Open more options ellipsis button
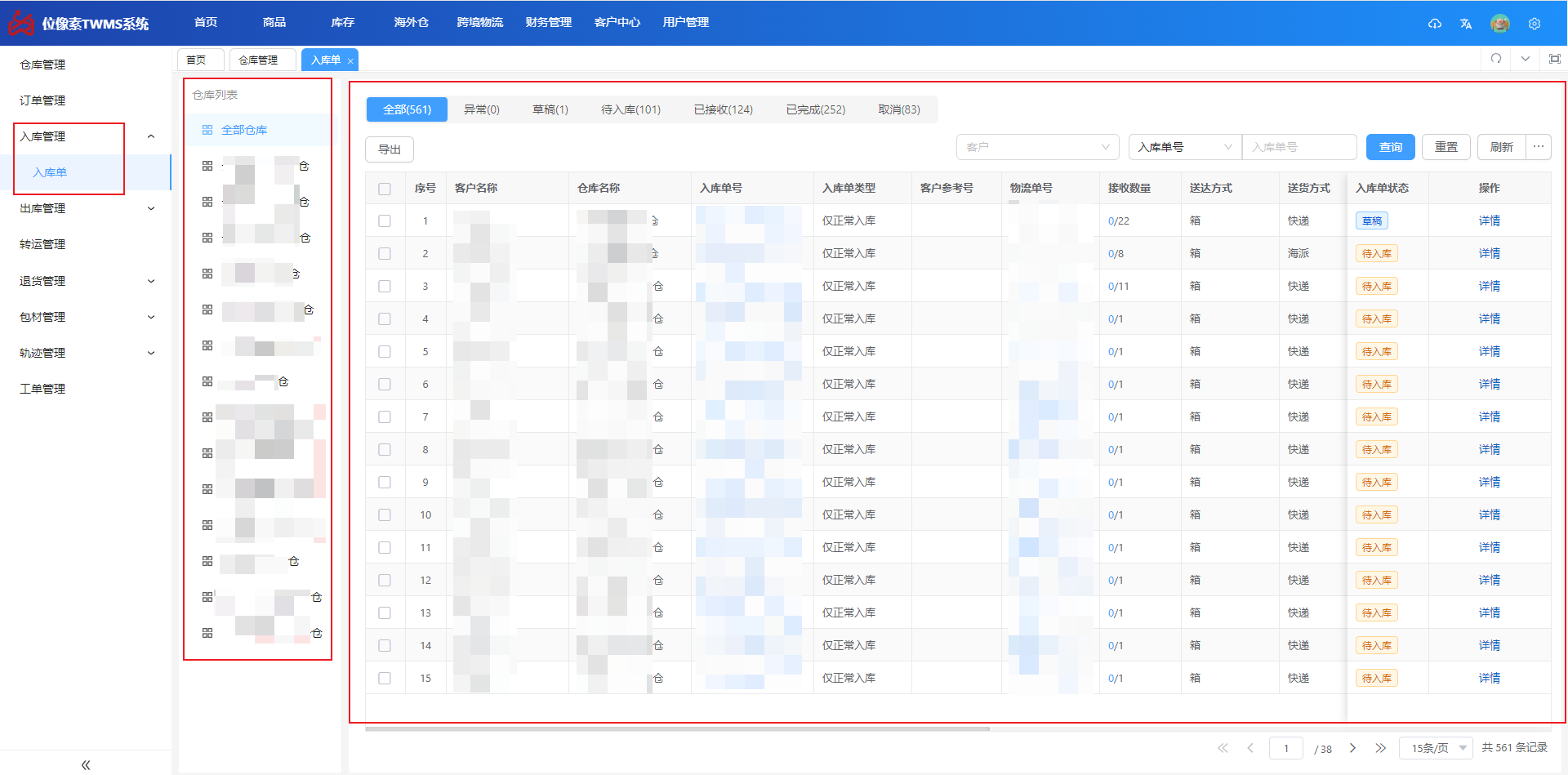Viewport: 1568px width, 775px height. (x=1539, y=147)
